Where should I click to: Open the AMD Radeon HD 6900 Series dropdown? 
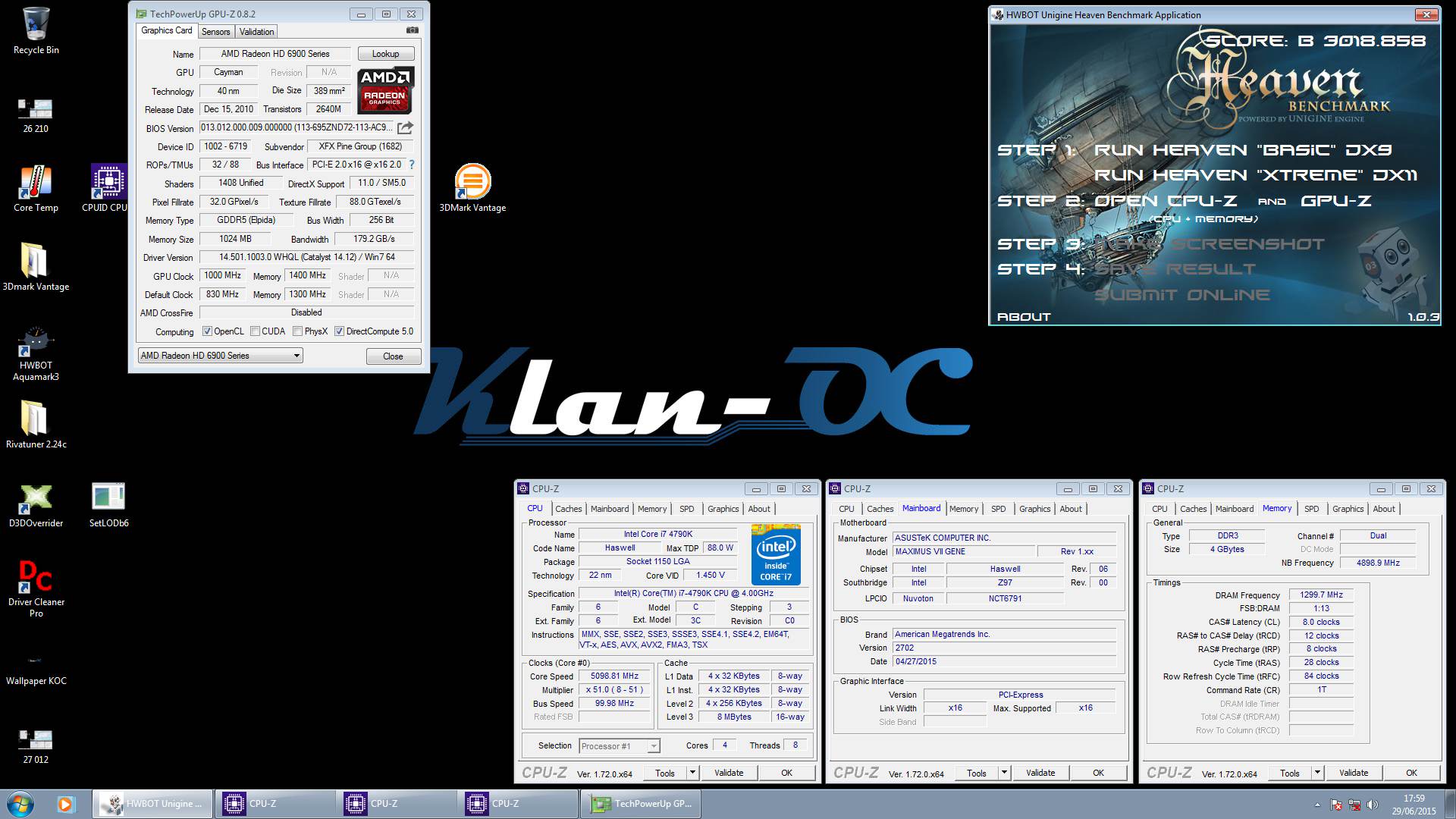click(x=220, y=356)
